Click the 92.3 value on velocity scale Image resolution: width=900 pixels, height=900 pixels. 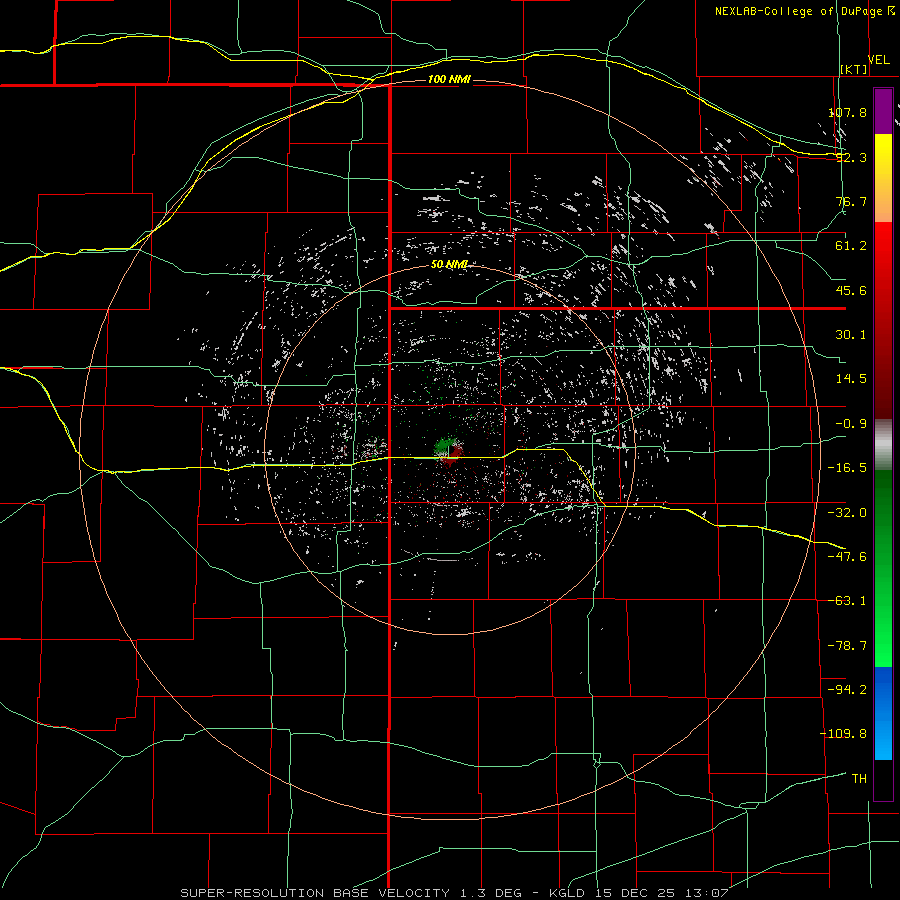(851, 157)
